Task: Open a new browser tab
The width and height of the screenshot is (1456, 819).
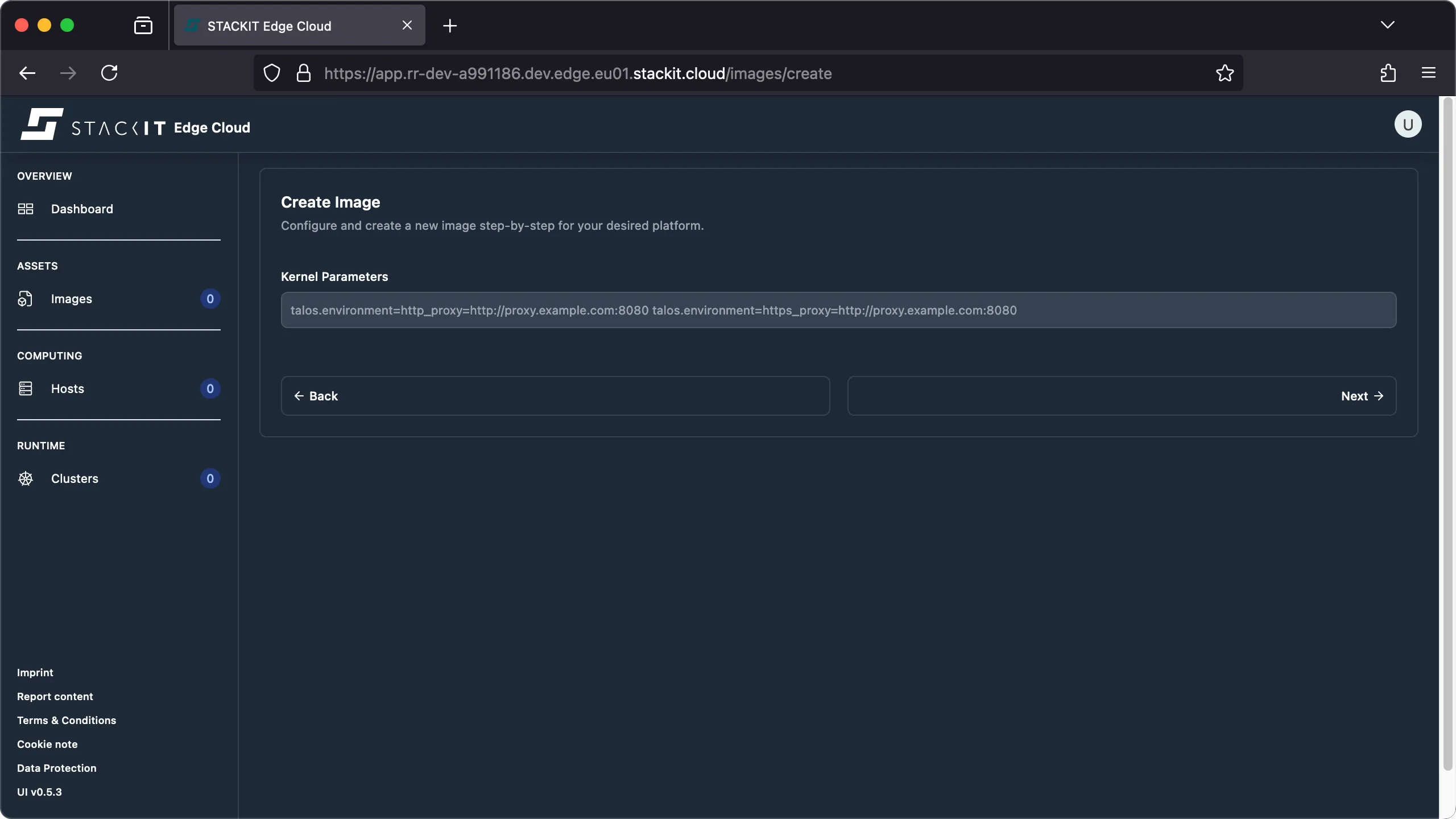Action: point(450,25)
